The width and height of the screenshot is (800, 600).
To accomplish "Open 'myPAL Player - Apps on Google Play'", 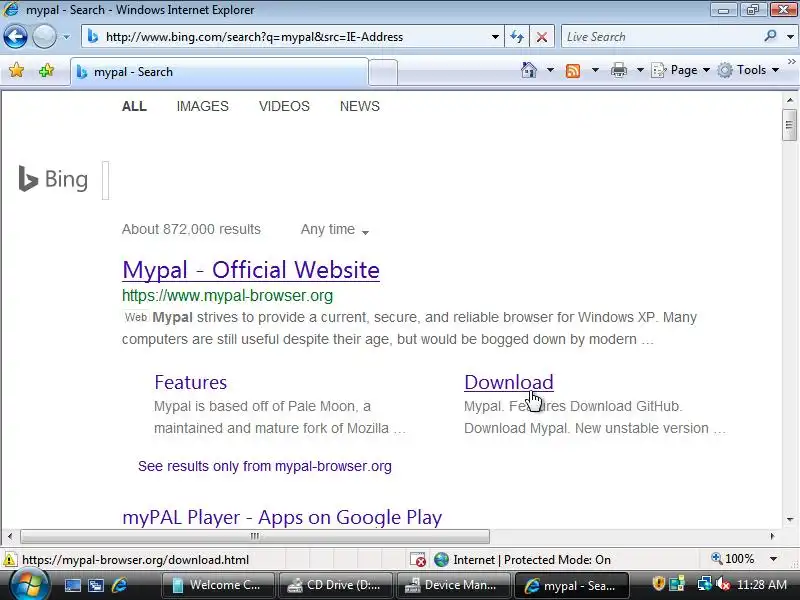I will (x=282, y=517).
